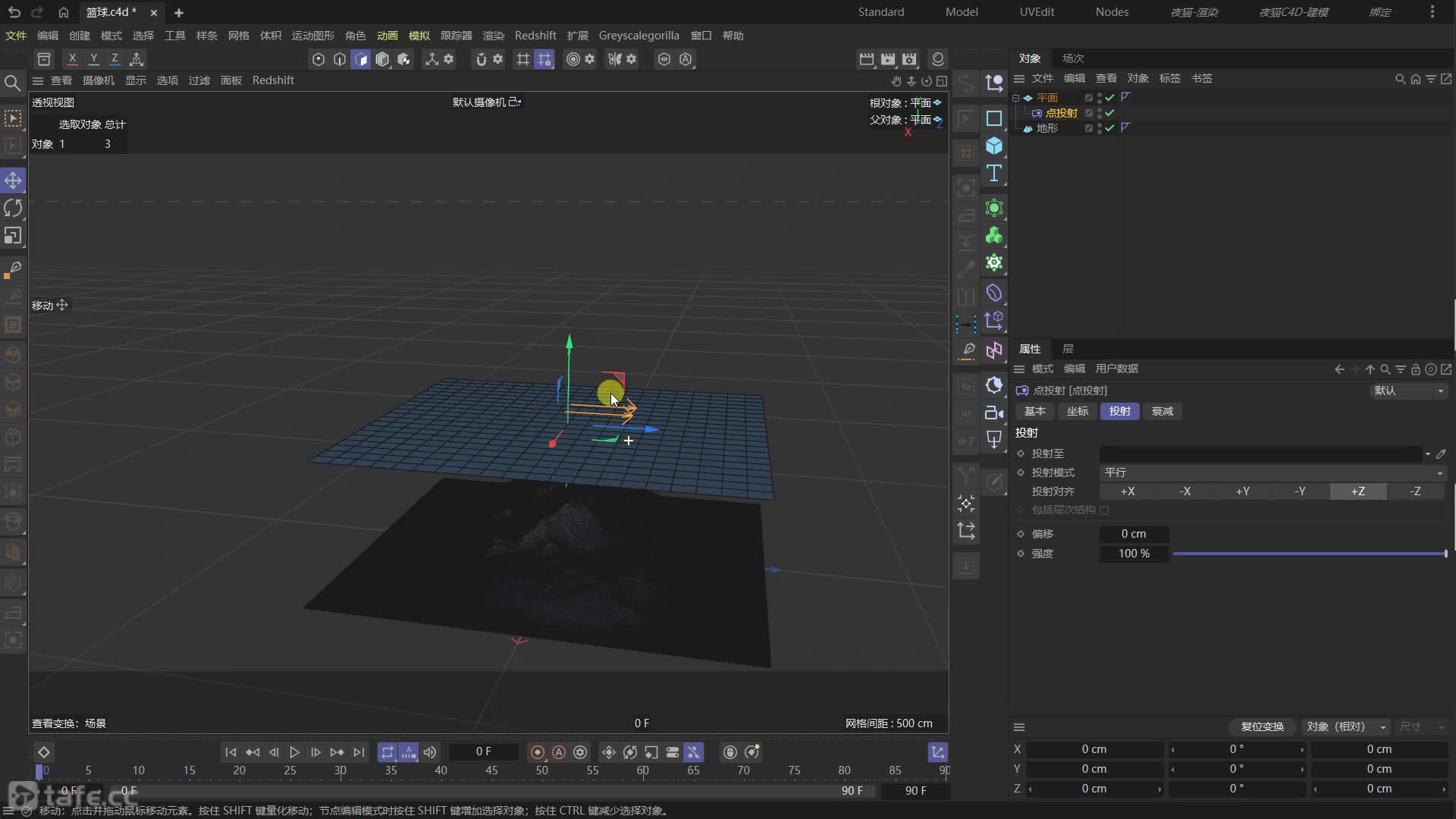Open render to picture viewer icon

pos(888,58)
